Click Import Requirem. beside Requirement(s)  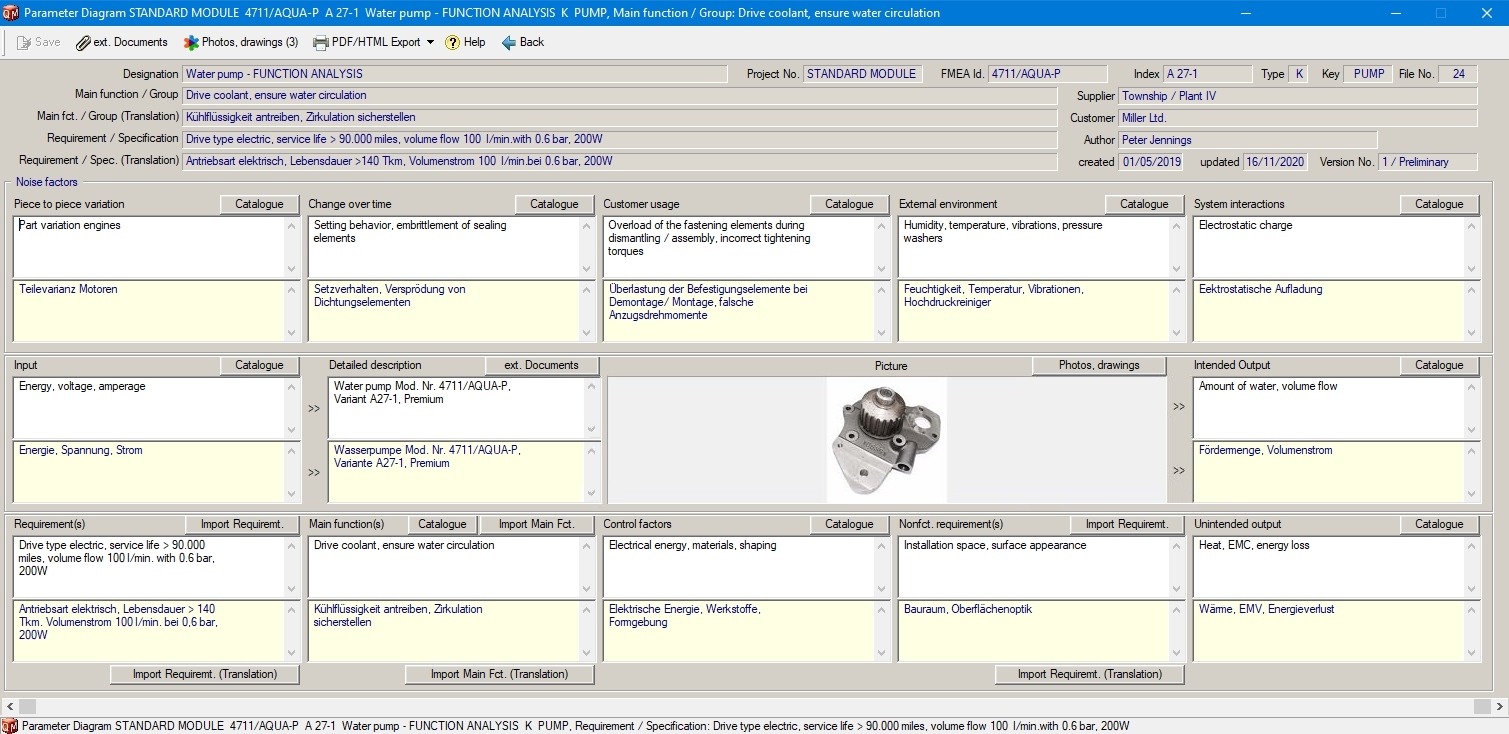coord(242,524)
